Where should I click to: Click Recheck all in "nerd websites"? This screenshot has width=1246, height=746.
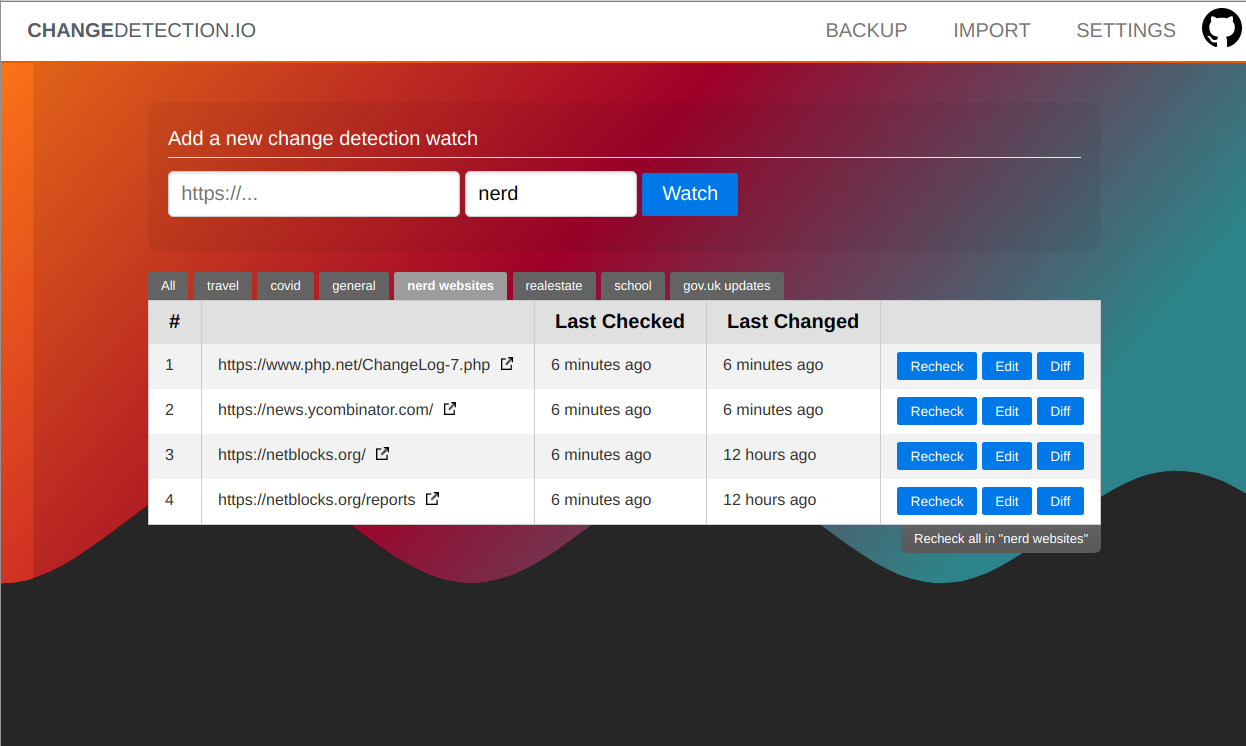tap(1000, 539)
